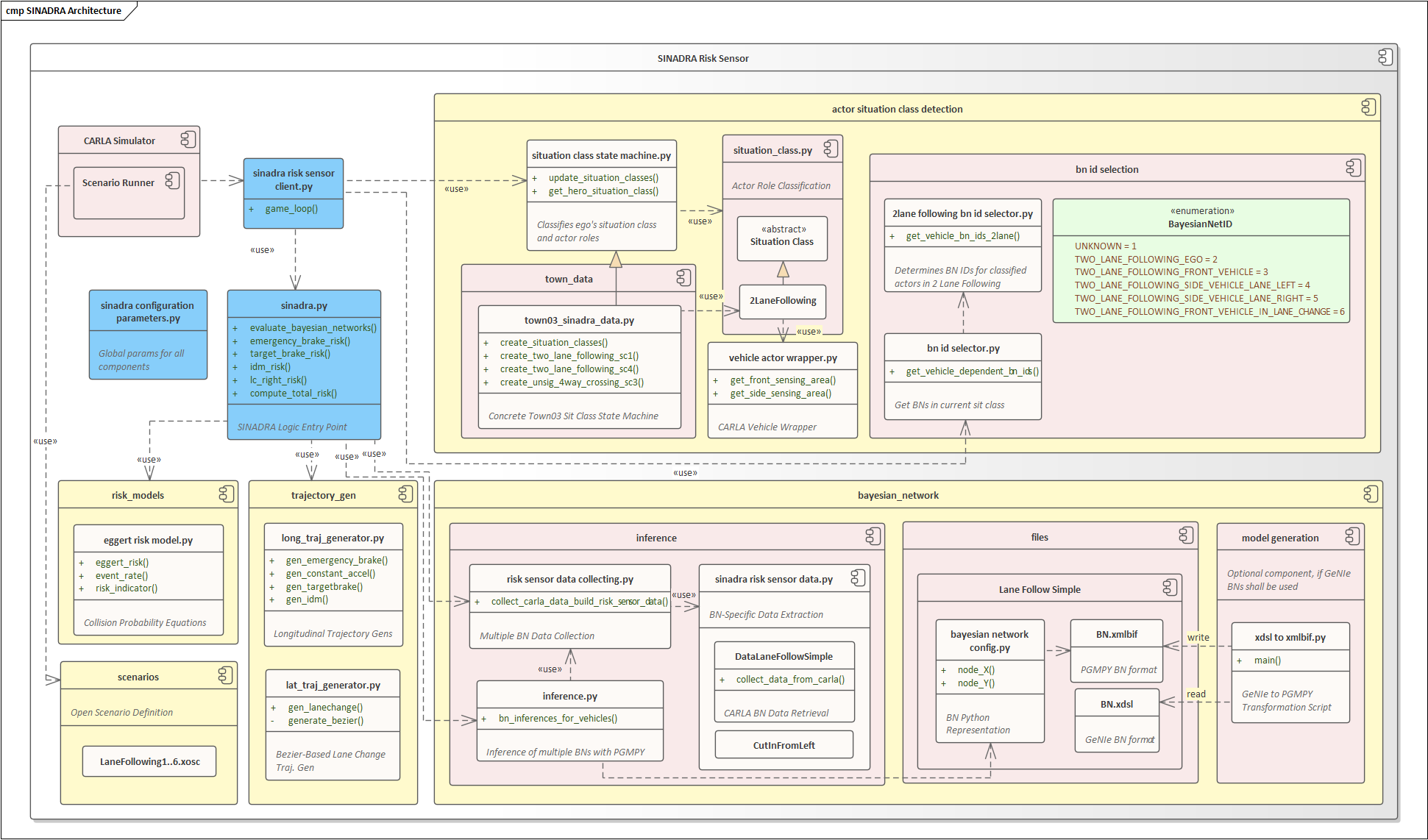The image size is (1428, 840).
Task: Click the Scenario Runner component icon
Action: click(173, 181)
